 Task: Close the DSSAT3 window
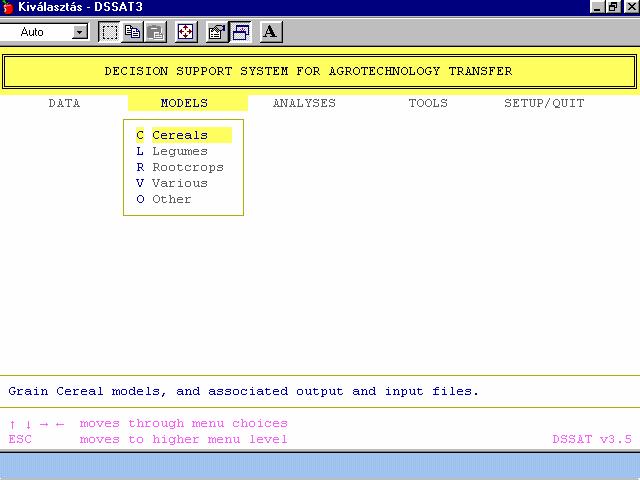[x=632, y=7]
